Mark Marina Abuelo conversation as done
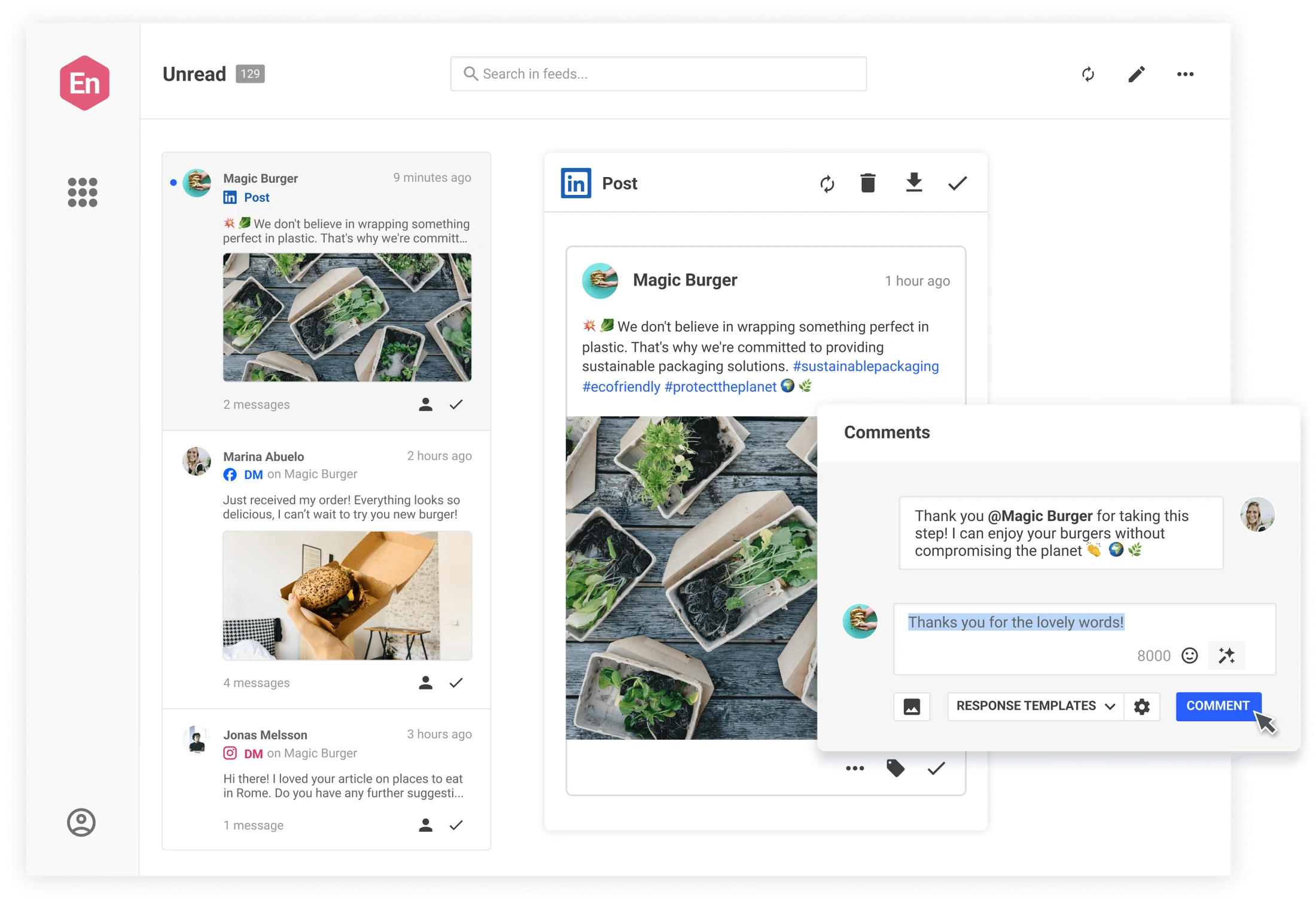Viewport: 1316px width, 903px height. pos(456,682)
